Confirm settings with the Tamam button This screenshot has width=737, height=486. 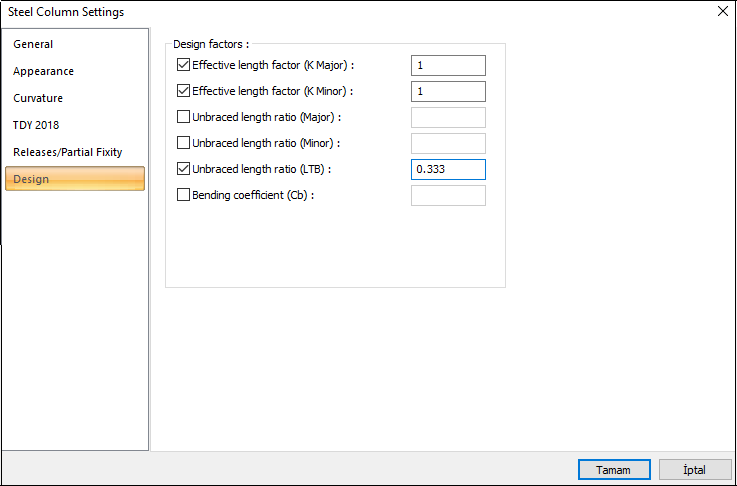pos(613,469)
